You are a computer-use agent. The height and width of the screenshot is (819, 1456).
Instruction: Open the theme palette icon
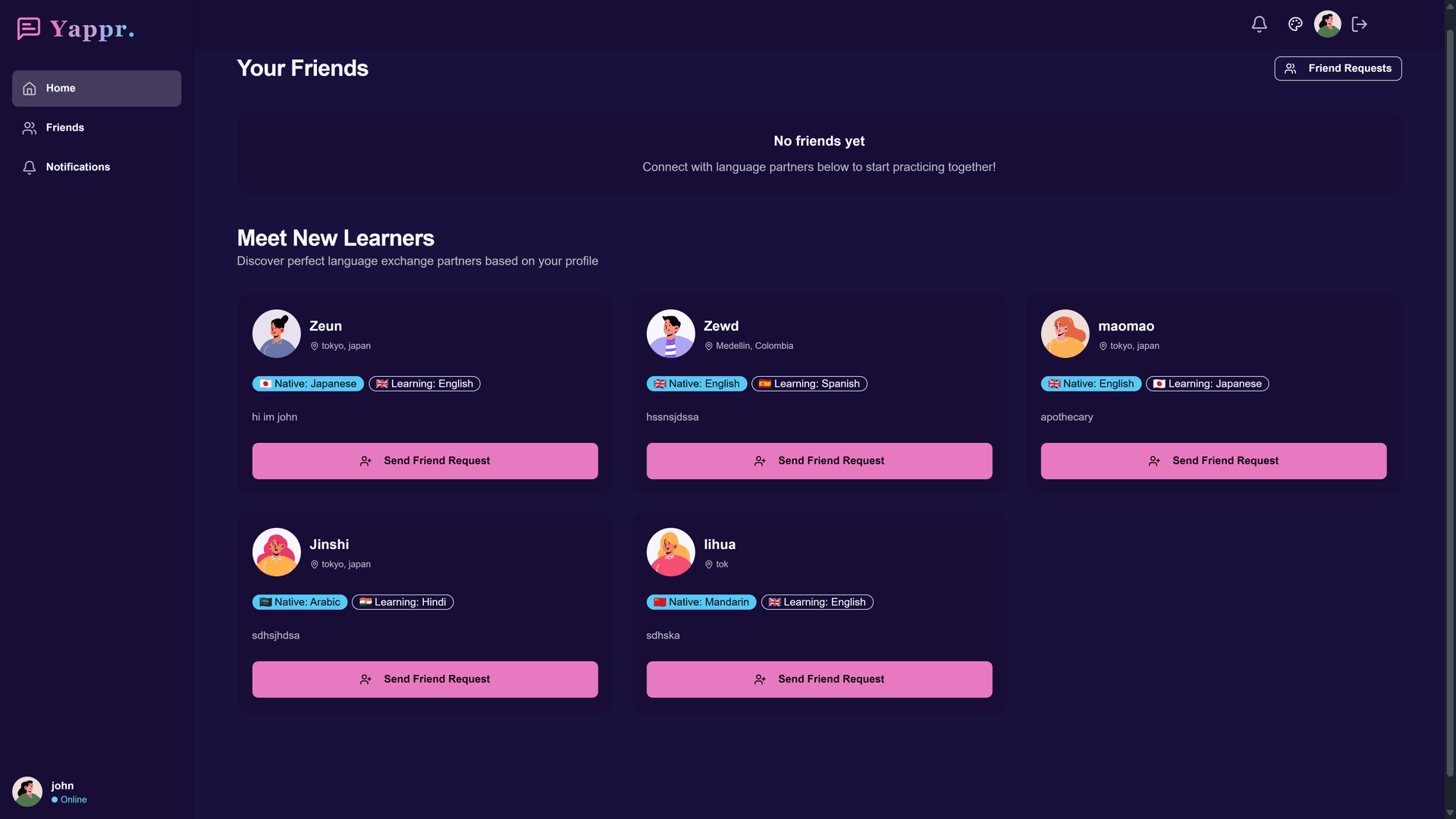pyautogui.click(x=1294, y=24)
